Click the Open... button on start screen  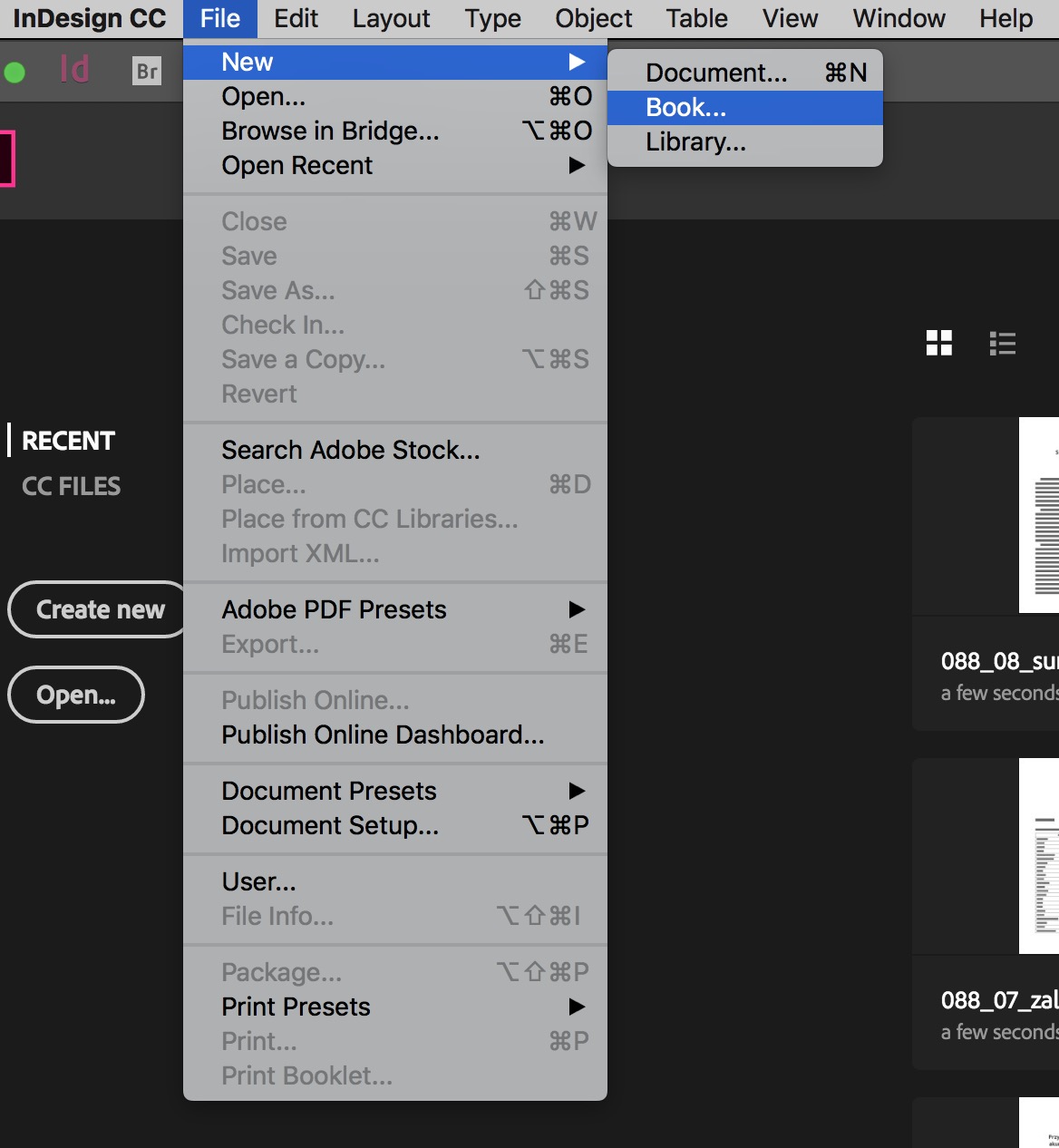(76, 695)
